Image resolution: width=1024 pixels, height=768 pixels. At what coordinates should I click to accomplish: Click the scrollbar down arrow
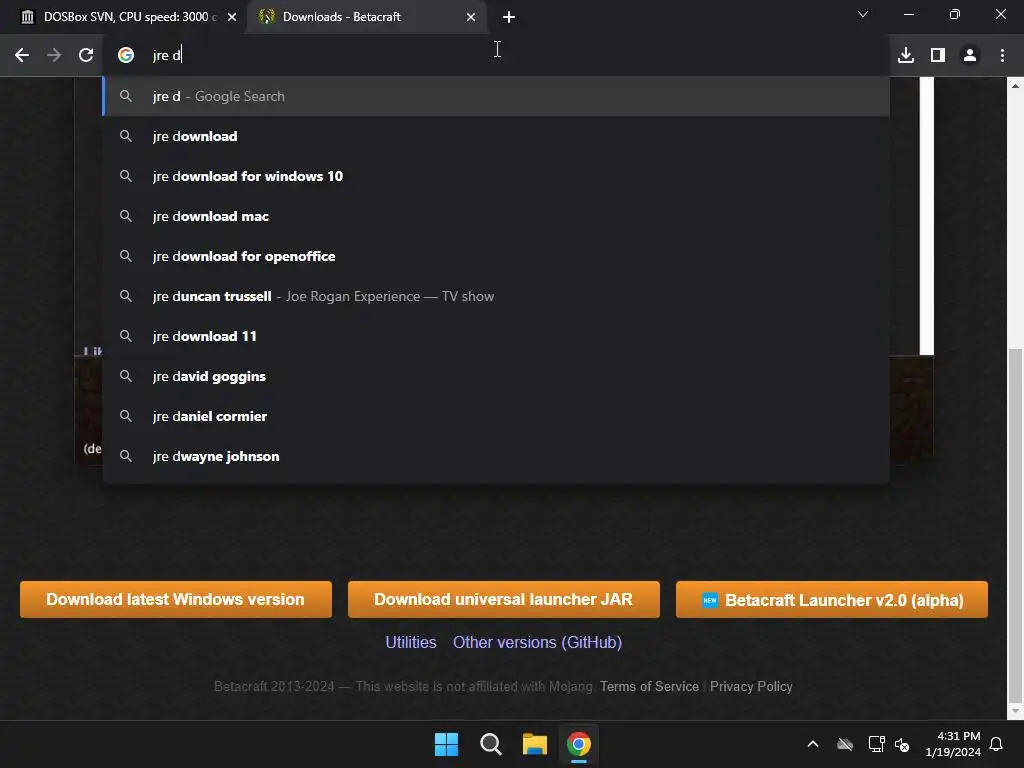[1015, 711]
